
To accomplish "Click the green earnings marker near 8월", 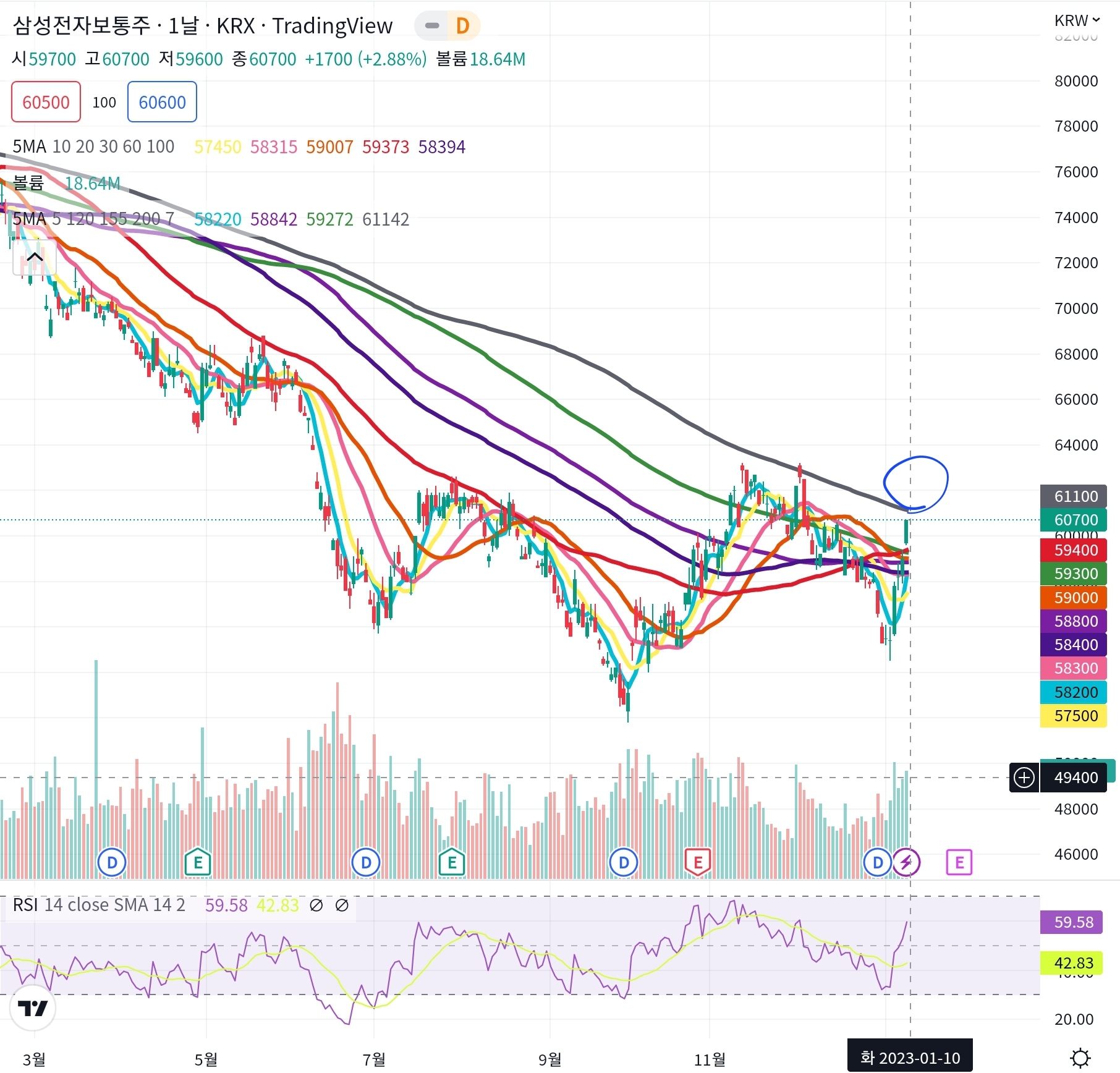I will click(x=452, y=862).
